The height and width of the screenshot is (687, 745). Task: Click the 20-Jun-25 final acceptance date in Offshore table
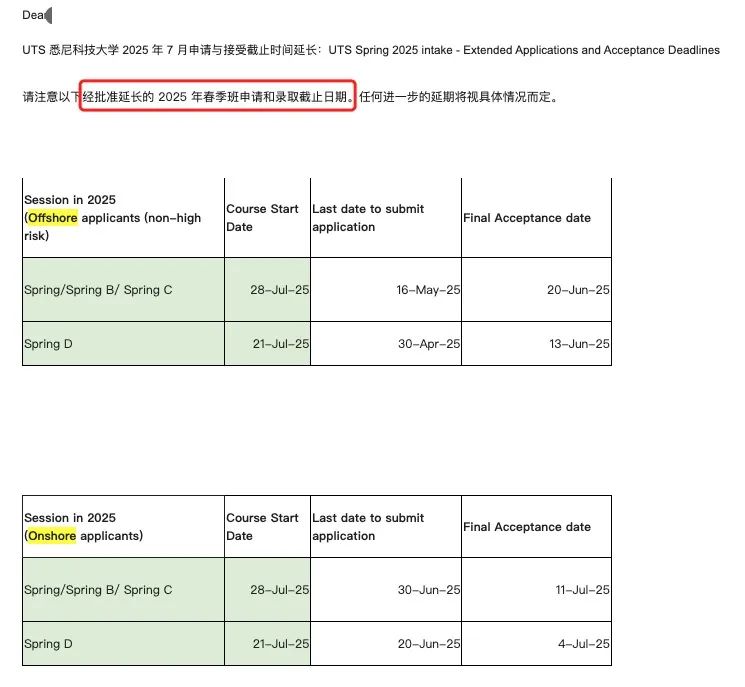coord(578,290)
